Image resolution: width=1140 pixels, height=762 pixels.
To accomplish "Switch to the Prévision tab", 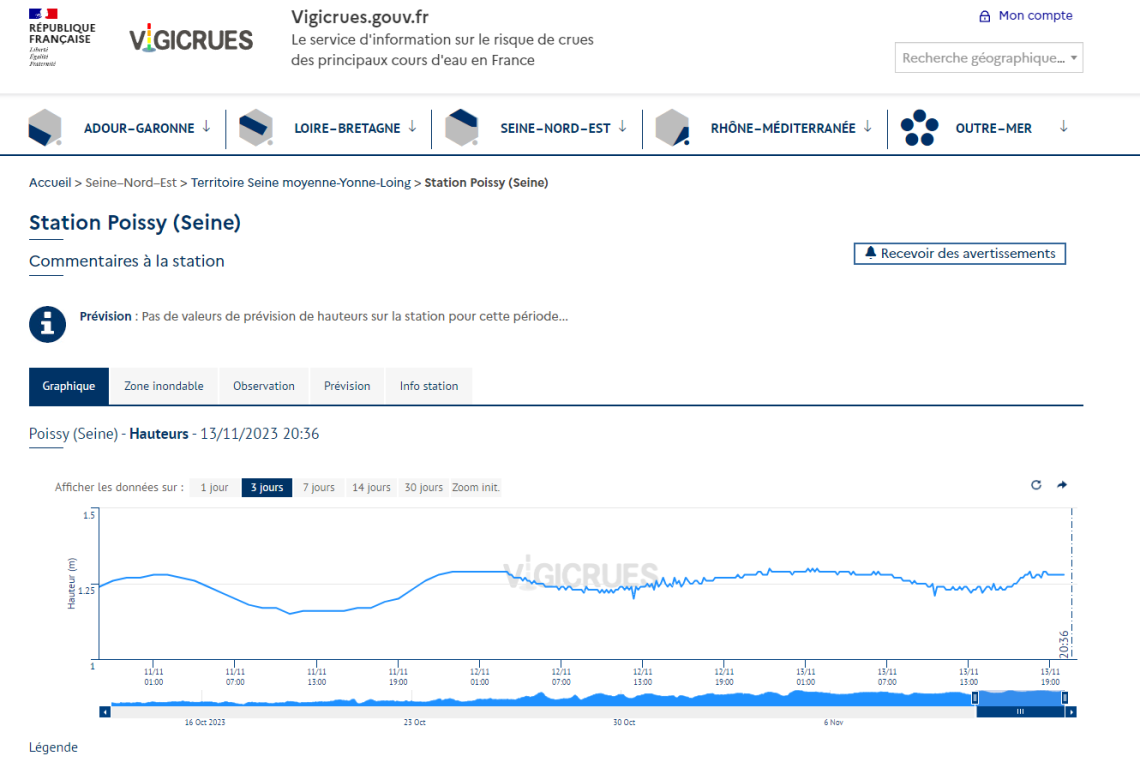I will pos(347,386).
